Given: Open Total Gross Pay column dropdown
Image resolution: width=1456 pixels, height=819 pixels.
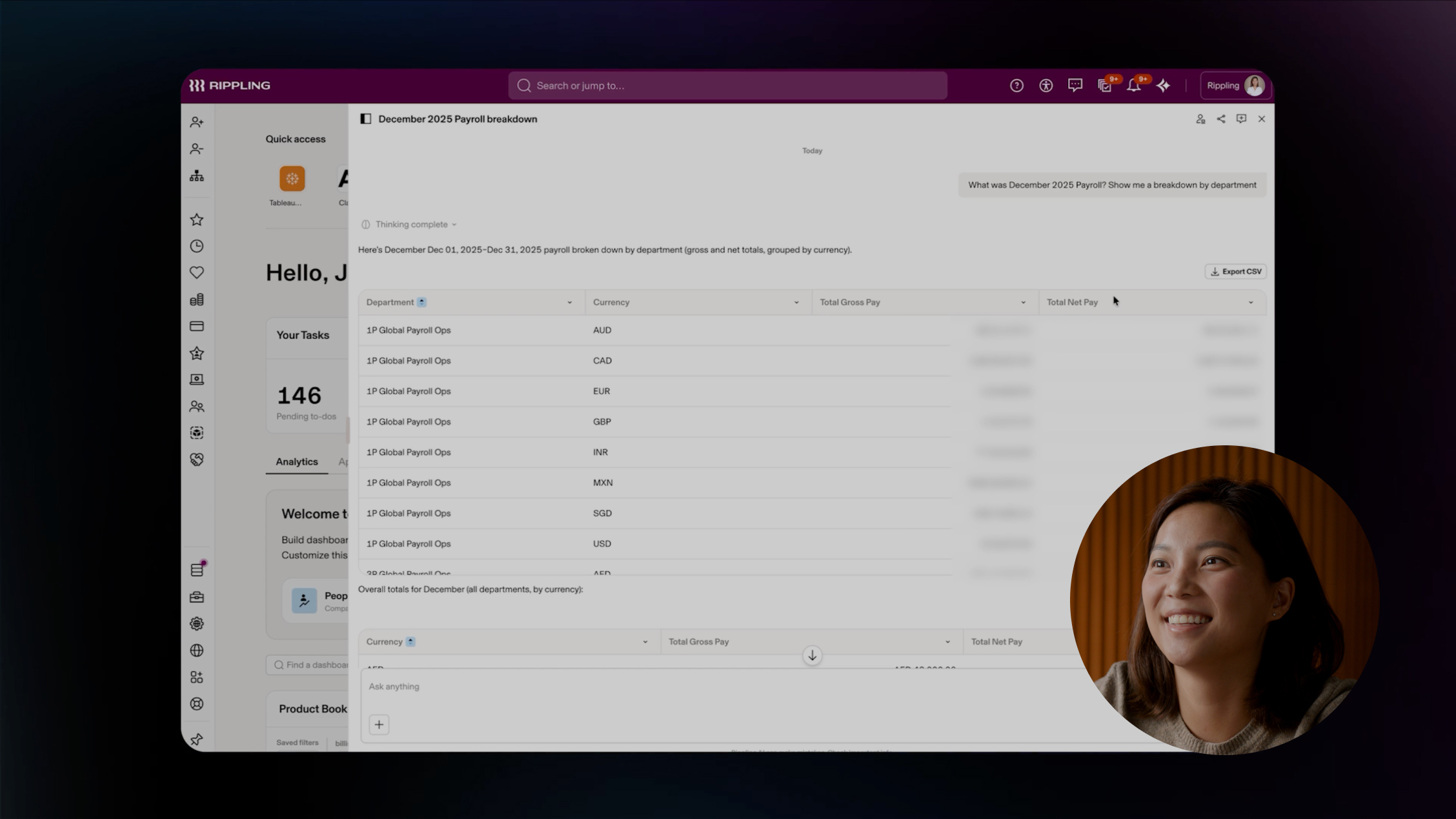Looking at the screenshot, I should point(1022,303).
